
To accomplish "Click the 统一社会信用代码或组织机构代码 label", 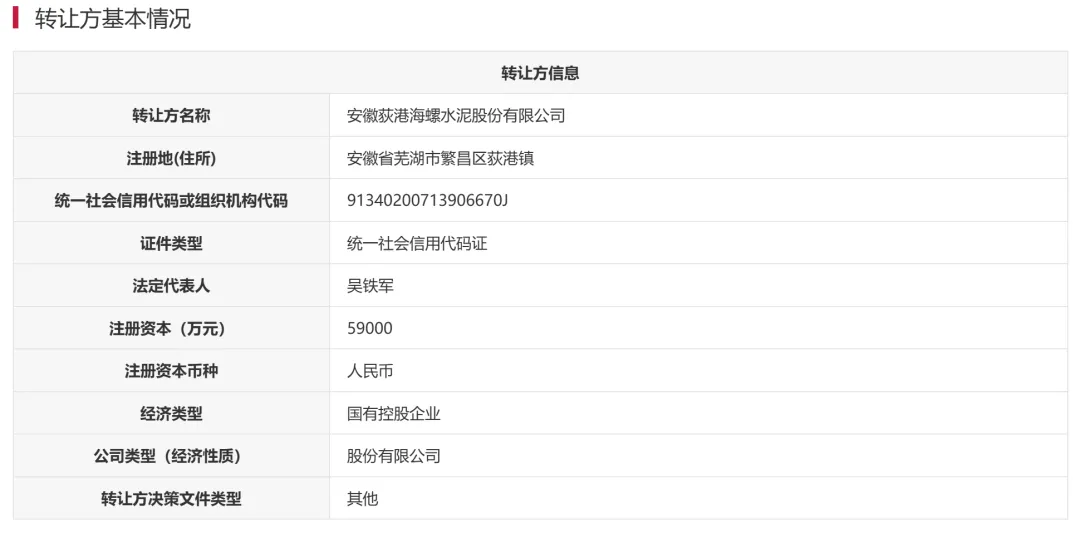I will point(172,201).
